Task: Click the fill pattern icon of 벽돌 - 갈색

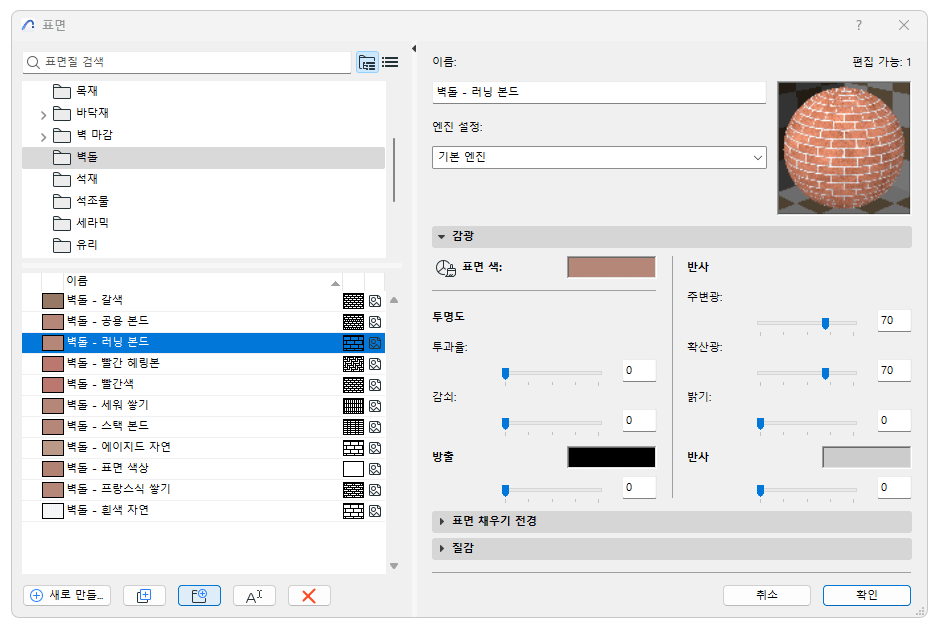Action: tap(355, 301)
